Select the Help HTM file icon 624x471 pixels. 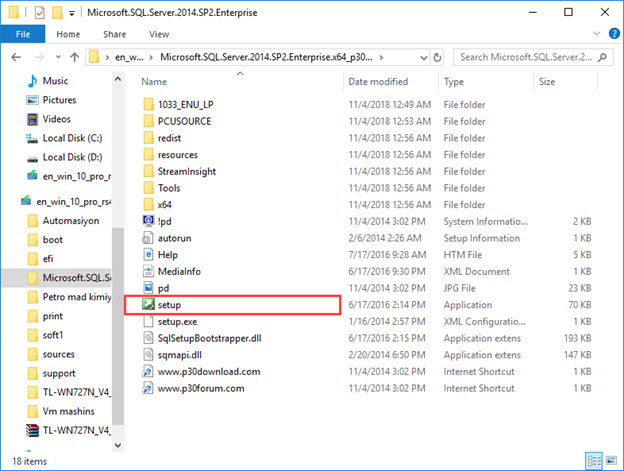pos(148,255)
